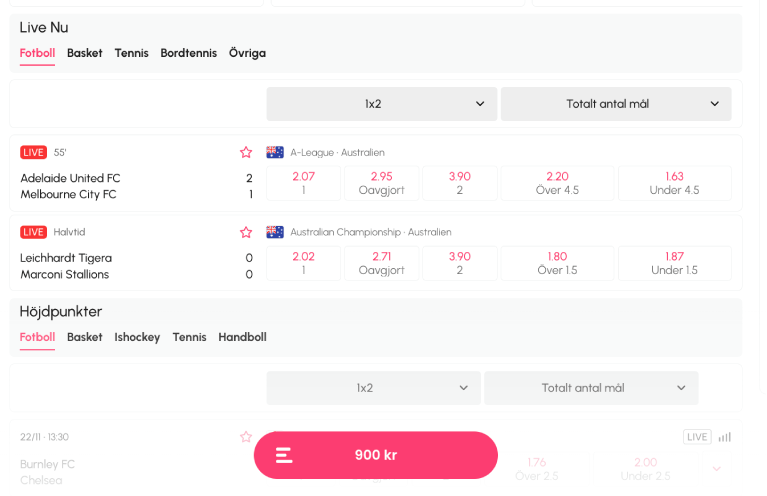This screenshot has height=496, width=767.
Task: Click outlined LIVE indicator on Burnley match
Action: click(697, 437)
